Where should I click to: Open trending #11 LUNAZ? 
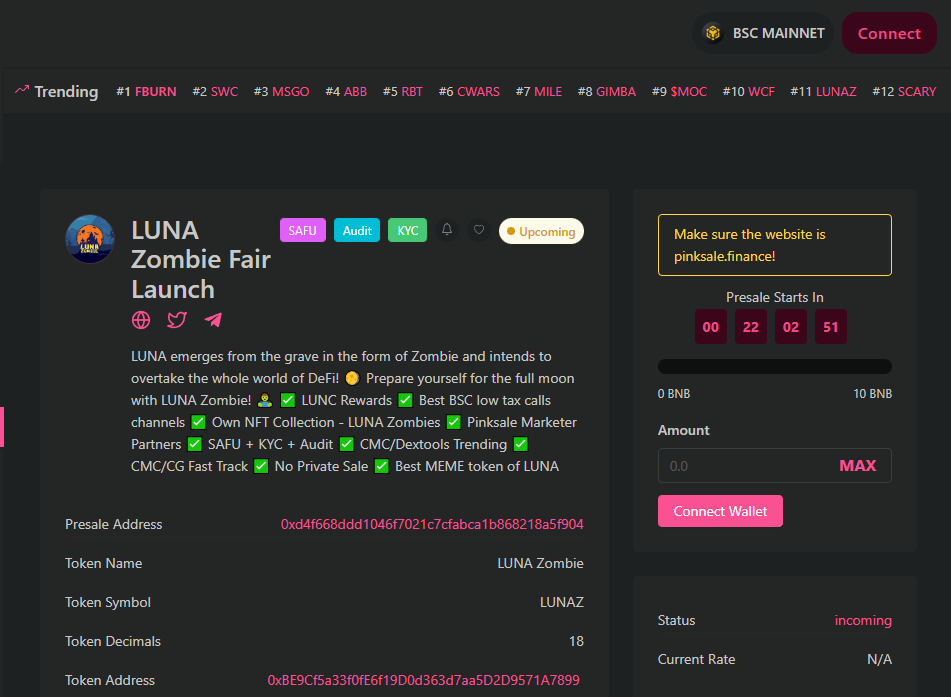(x=824, y=92)
